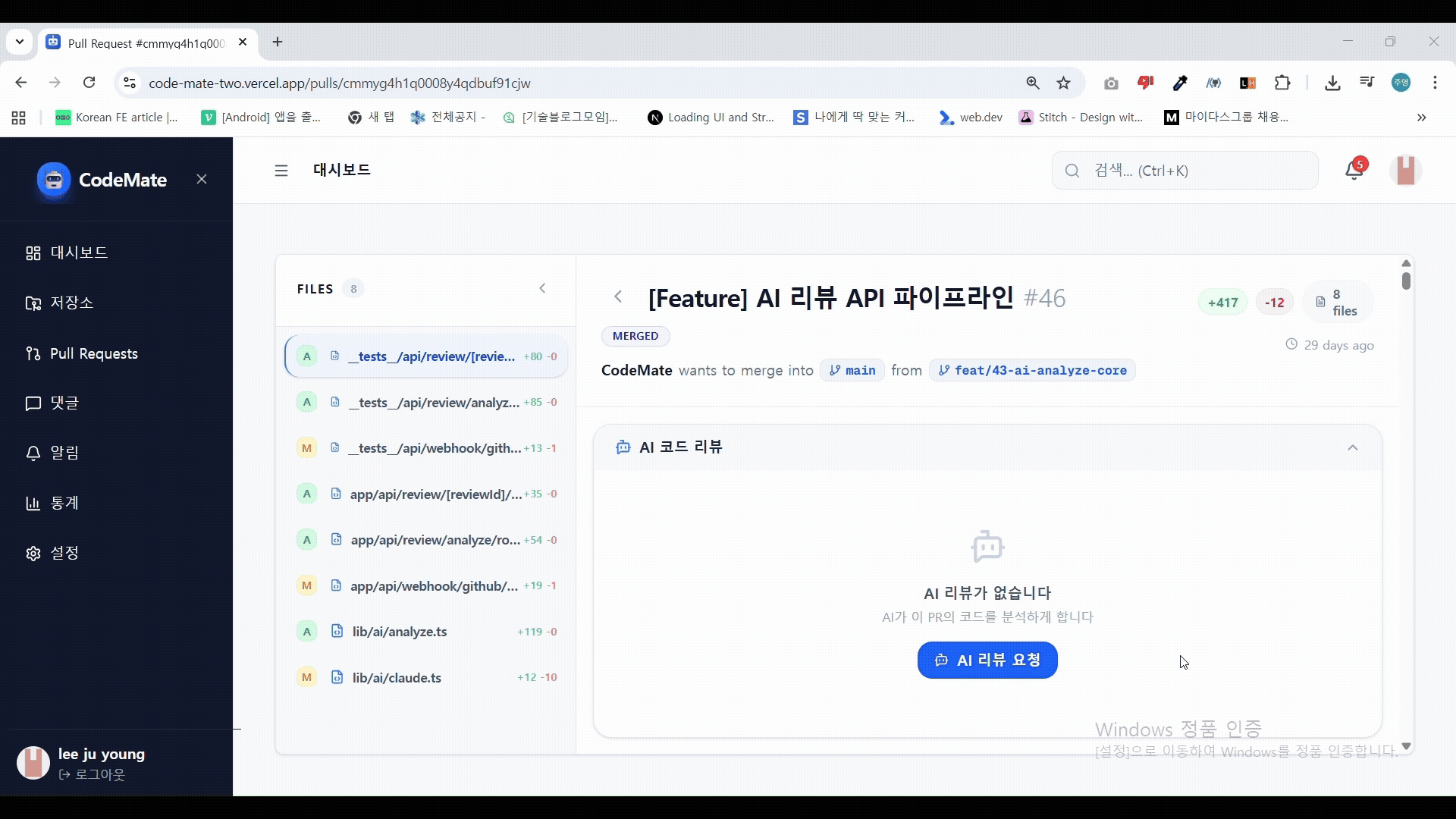Click the 8 files badge
The width and height of the screenshot is (1456, 819).
[x=1338, y=303]
